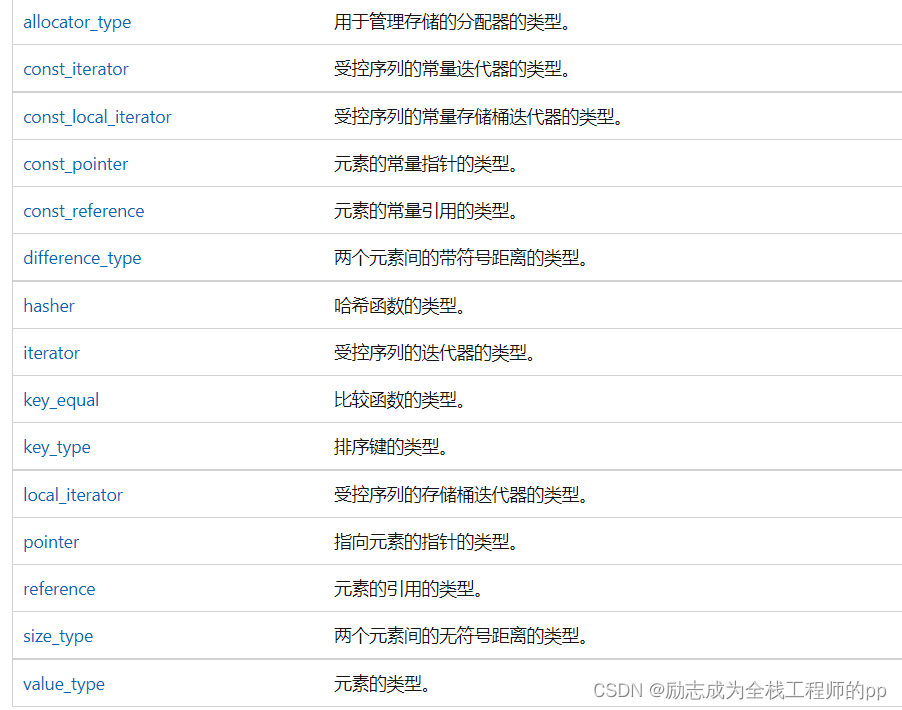Select text '用于管理存储的分配器的类型。'
The height and width of the screenshot is (710, 902).
tap(452, 22)
